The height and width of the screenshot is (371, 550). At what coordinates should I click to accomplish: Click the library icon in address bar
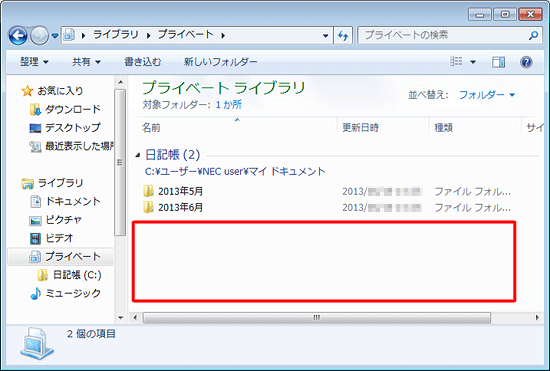[x=69, y=35]
